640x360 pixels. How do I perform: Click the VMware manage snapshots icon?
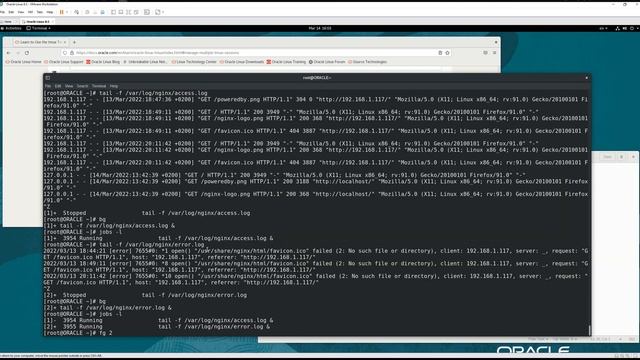pos(102,12)
